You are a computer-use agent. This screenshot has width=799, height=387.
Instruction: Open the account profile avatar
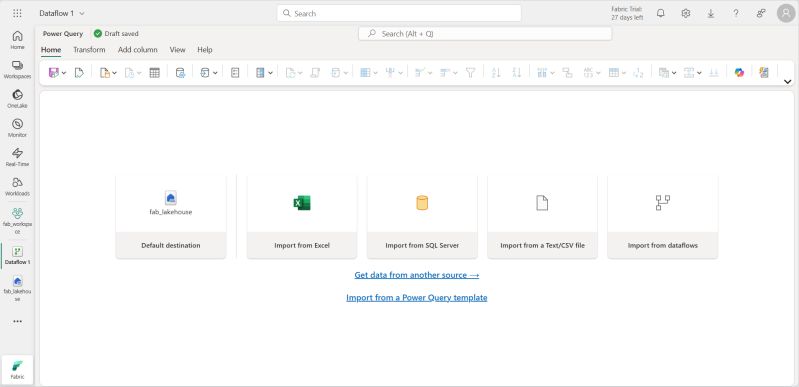click(786, 13)
